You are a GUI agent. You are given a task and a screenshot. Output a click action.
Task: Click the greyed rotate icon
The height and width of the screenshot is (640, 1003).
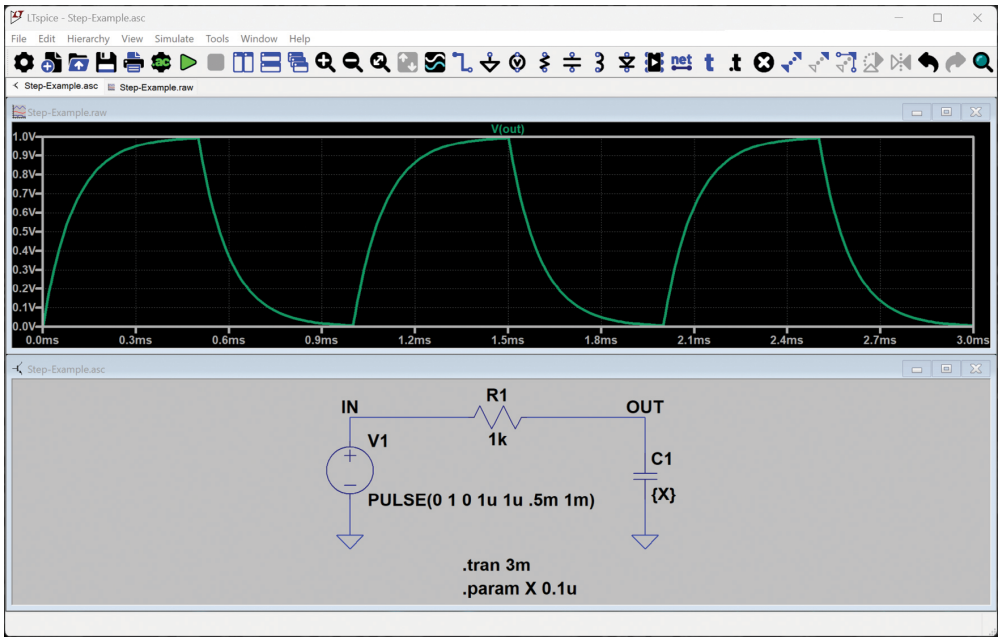873,63
